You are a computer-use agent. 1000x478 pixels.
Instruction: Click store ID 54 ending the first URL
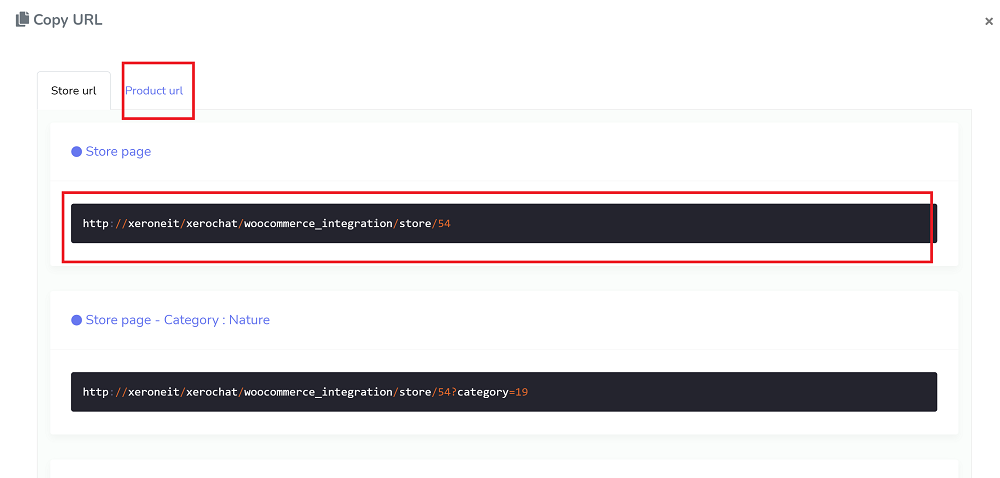pos(444,224)
